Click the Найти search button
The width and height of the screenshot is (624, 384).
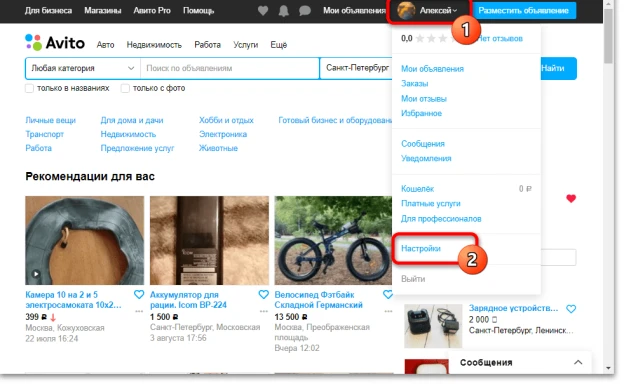point(558,68)
